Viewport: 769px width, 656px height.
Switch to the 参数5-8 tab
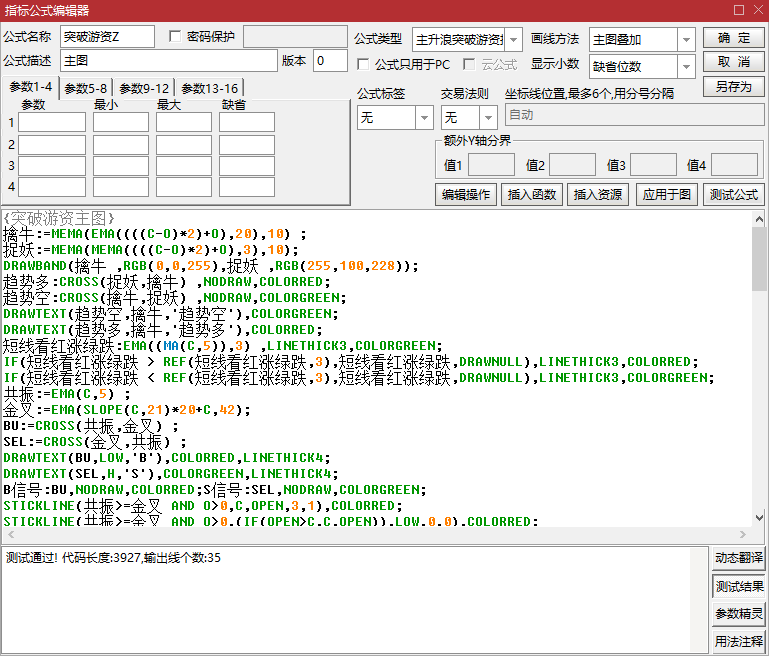86,88
